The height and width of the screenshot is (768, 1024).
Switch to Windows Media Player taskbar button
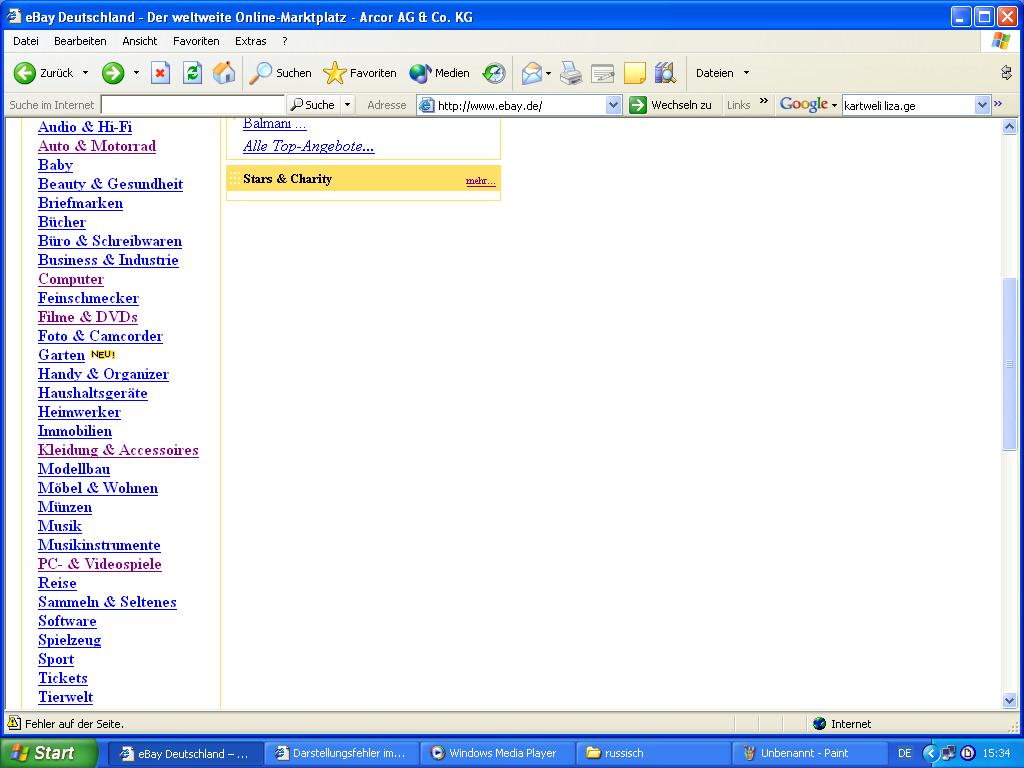[x=498, y=753]
